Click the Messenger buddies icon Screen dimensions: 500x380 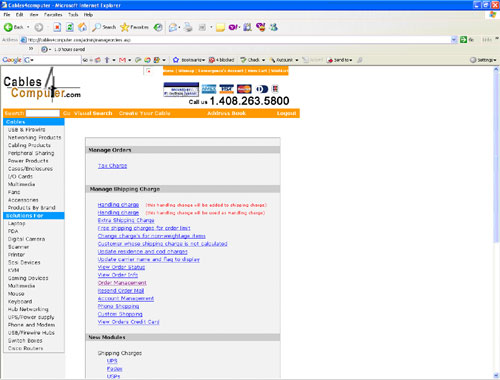[274, 27]
